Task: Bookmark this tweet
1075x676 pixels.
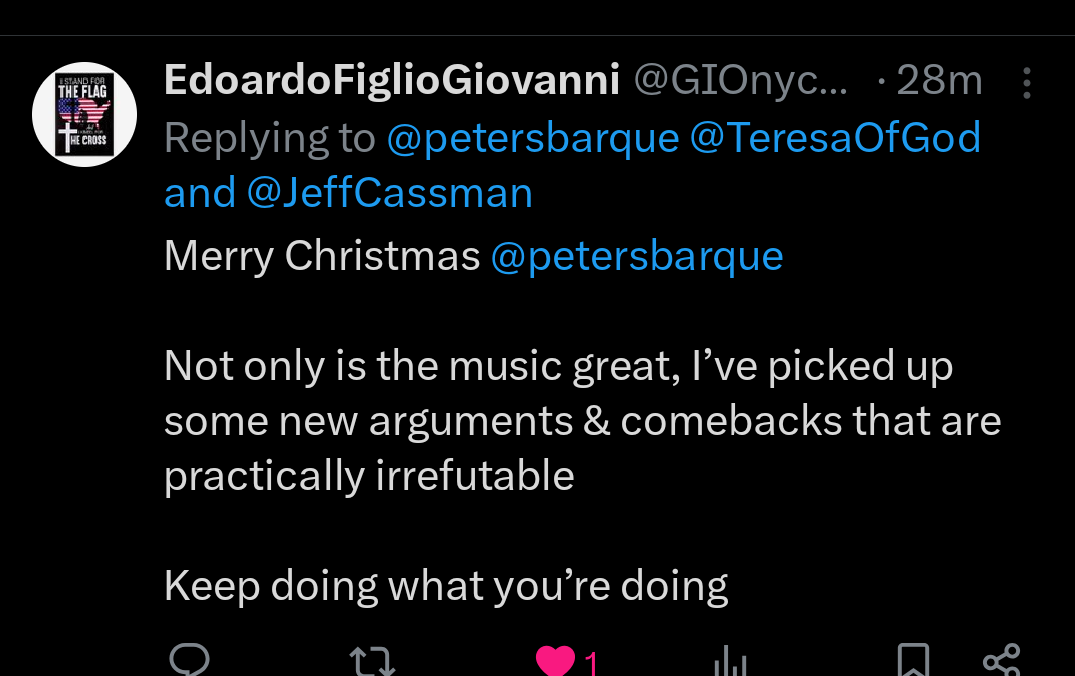Action: coord(912,661)
